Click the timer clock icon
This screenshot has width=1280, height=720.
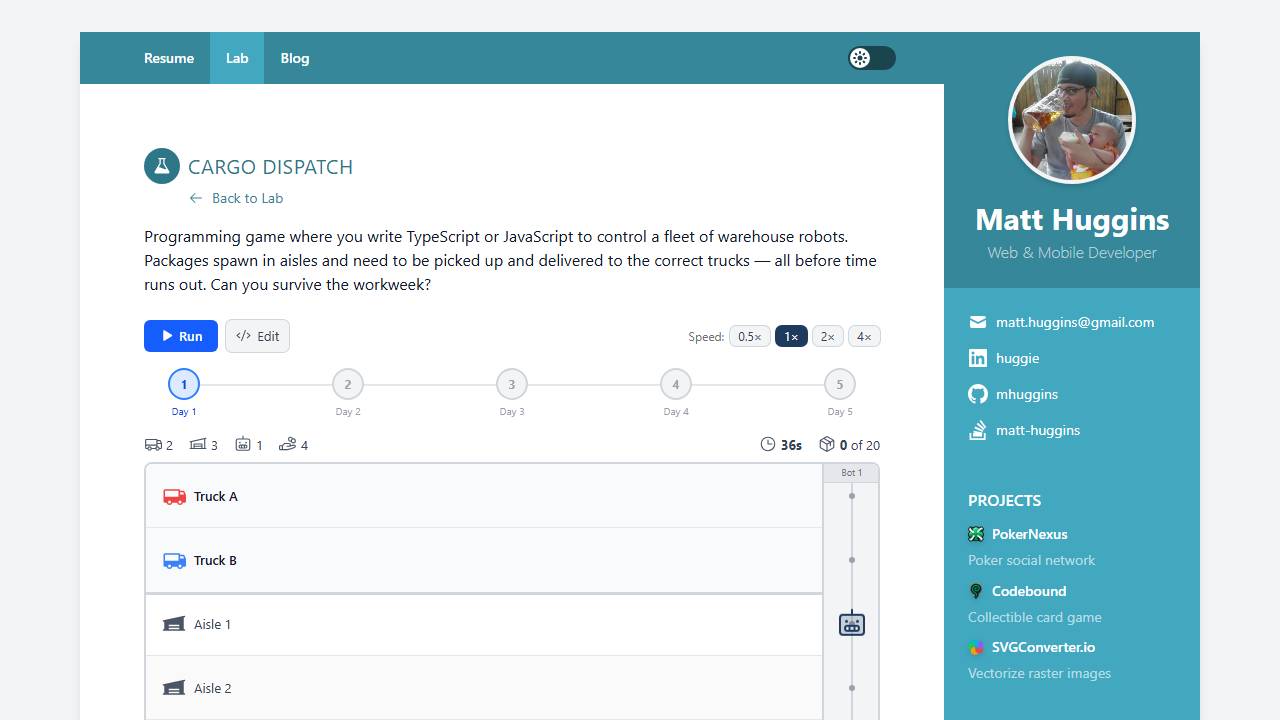[x=768, y=444]
